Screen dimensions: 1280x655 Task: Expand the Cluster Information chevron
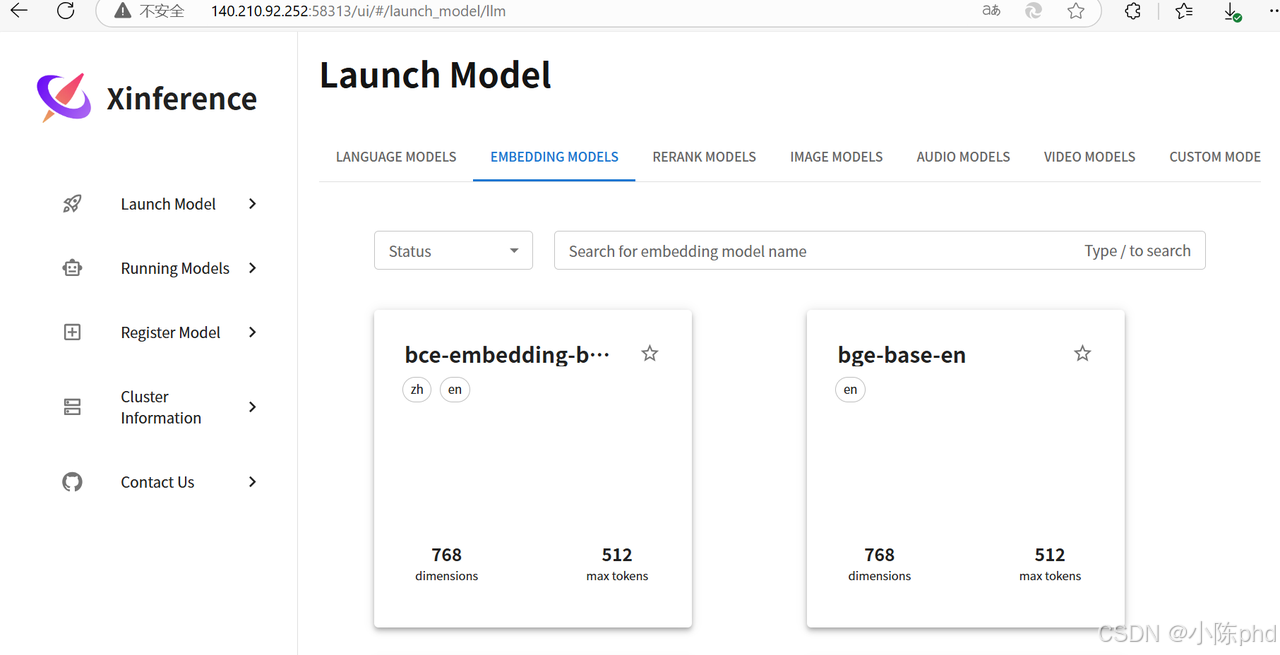(x=252, y=407)
